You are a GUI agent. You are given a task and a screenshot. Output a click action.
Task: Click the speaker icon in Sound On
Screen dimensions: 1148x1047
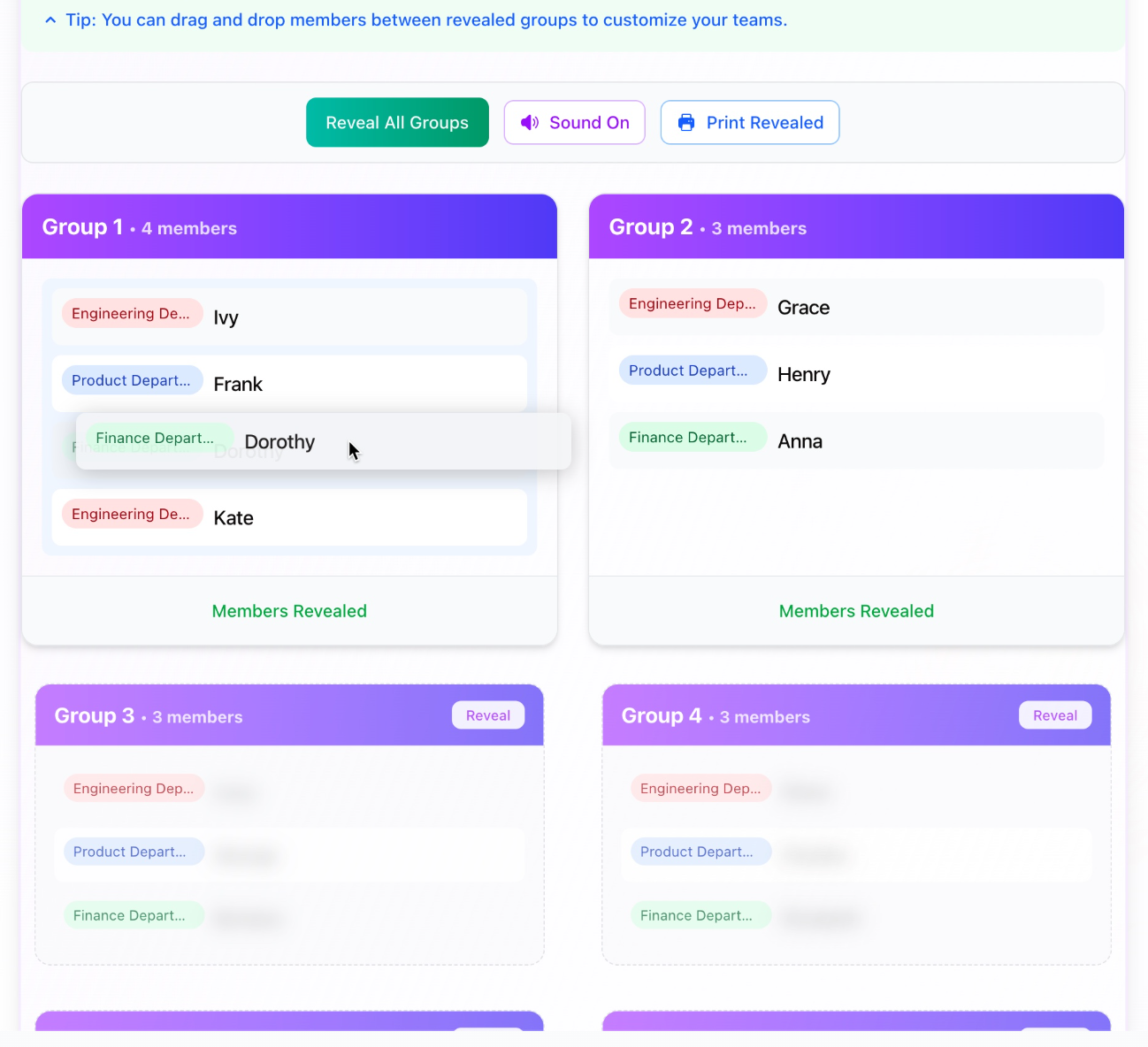pos(529,123)
